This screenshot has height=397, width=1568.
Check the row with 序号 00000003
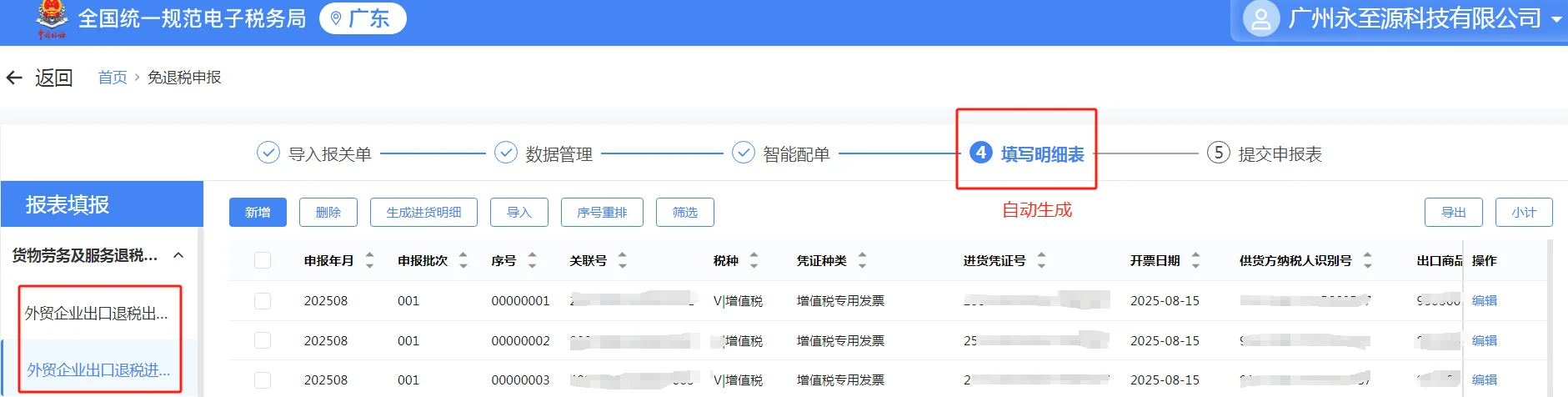pyautogui.click(x=263, y=379)
